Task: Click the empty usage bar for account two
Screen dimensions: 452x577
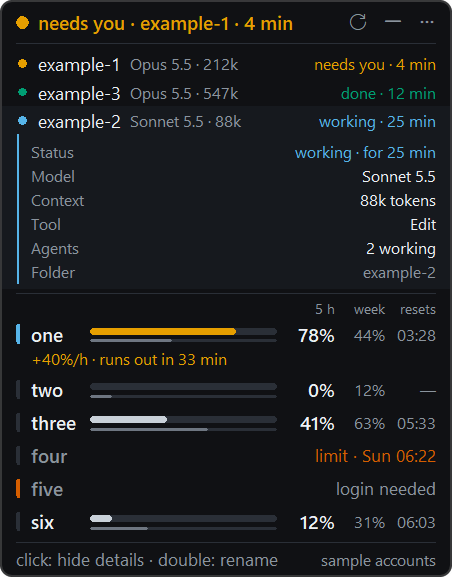Action: coord(183,386)
